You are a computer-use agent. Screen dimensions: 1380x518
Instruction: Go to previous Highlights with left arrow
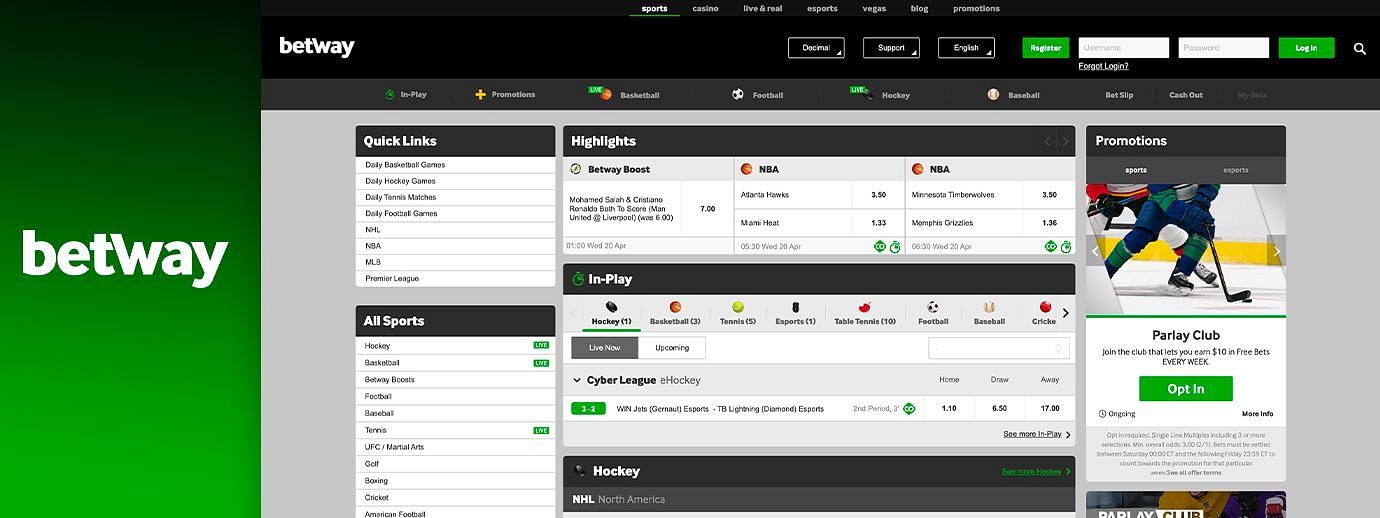[1047, 141]
